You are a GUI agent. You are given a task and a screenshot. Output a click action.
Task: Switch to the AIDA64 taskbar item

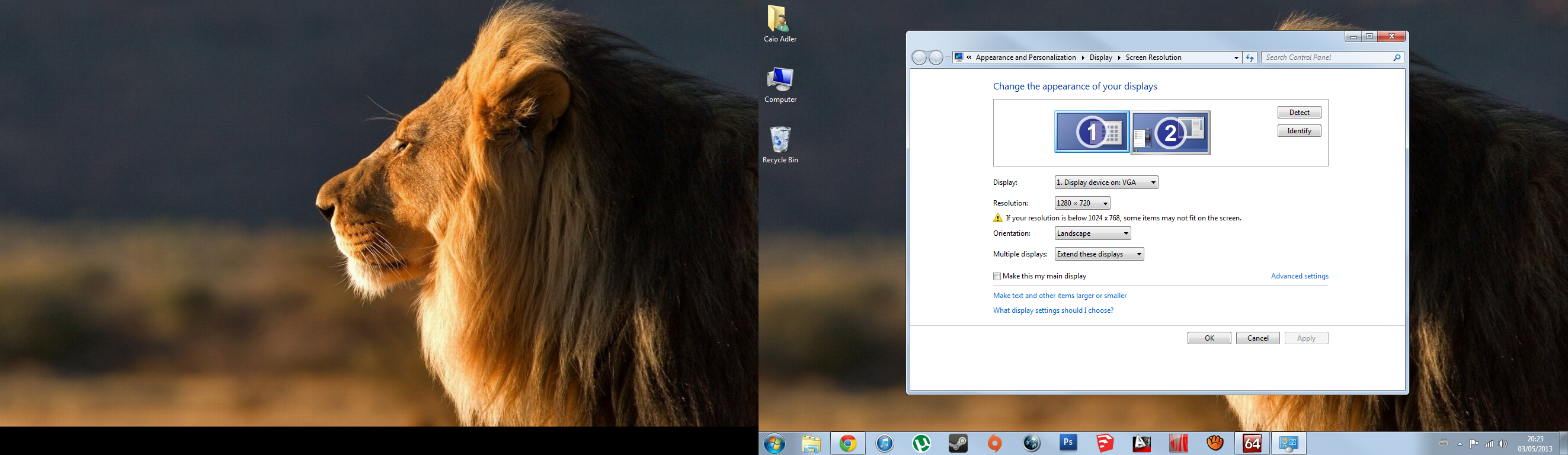tap(1252, 443)
